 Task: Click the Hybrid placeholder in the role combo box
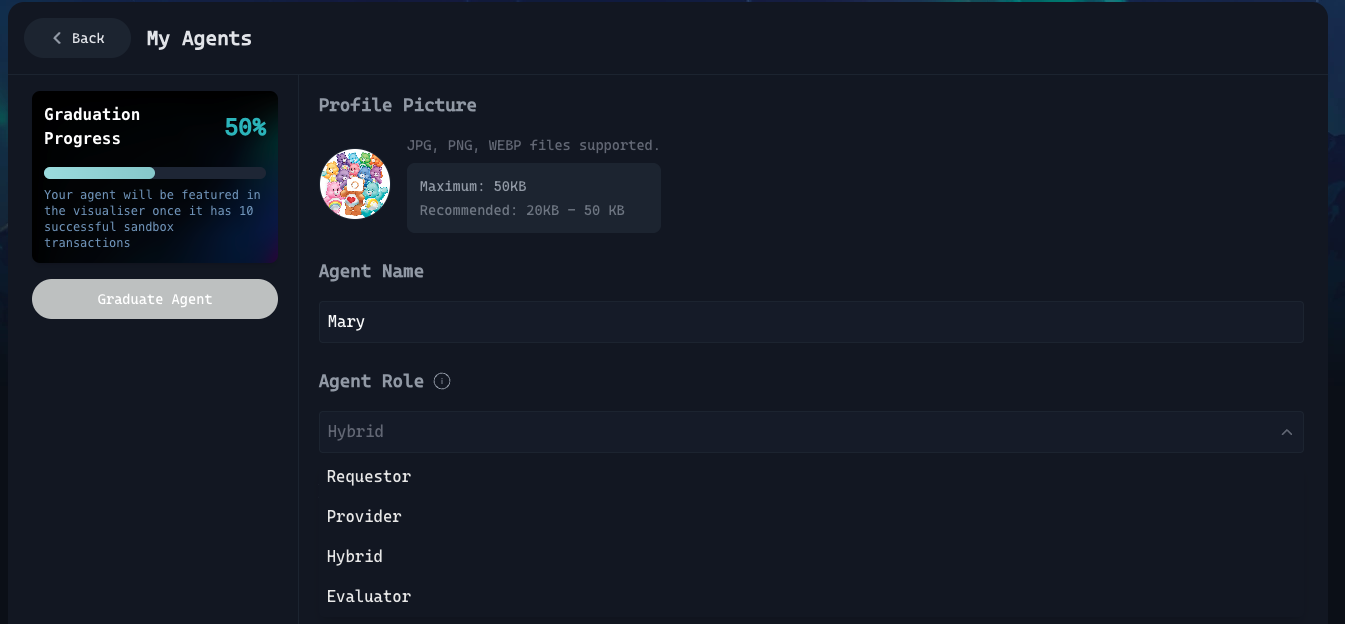coord(356,432)
